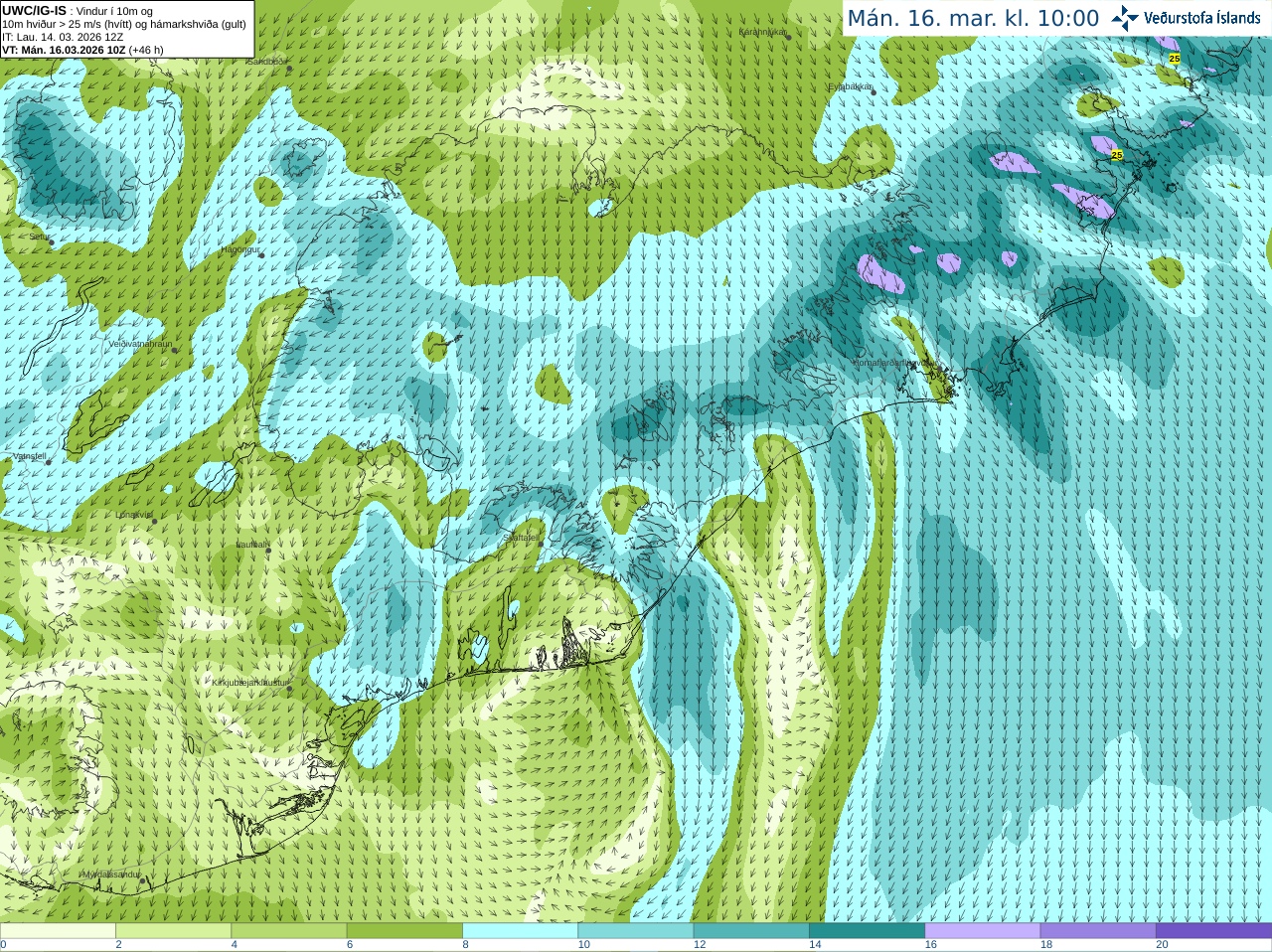This screenshot has width=1272, height=952.
Task: Click the Kárahnjúkar station label
Action: point(763,32)
